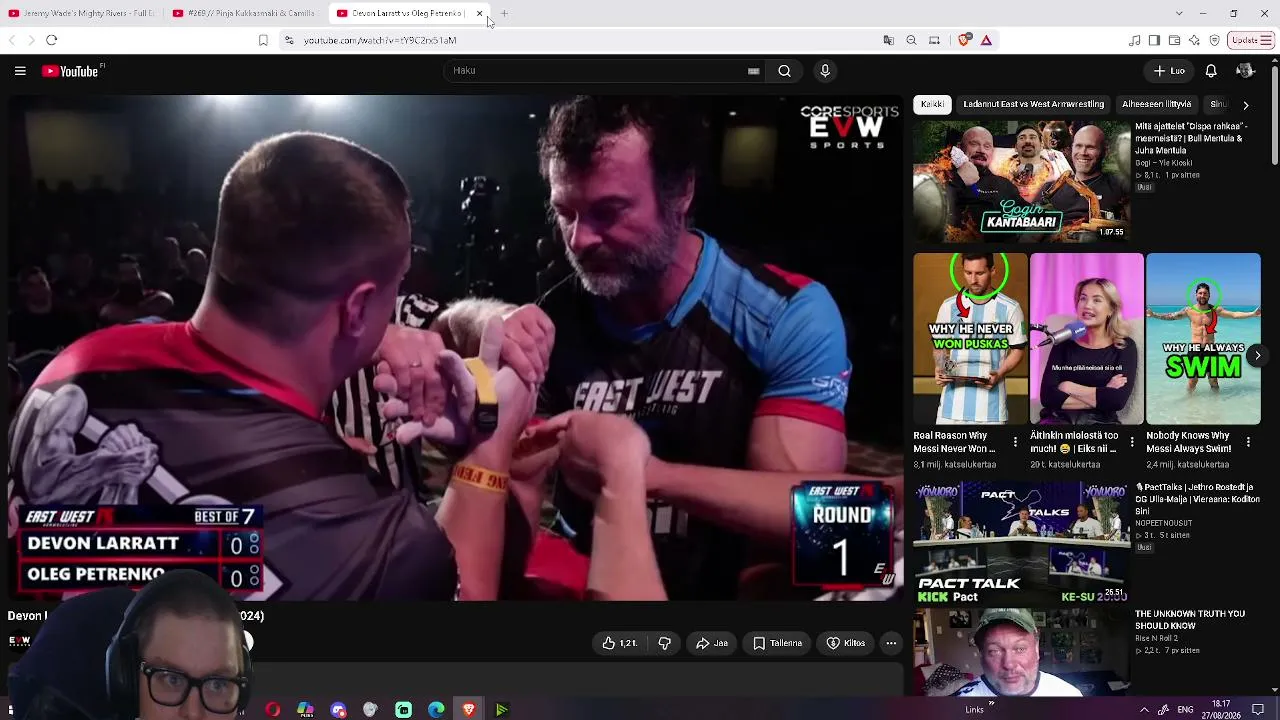The height and width of the screenshot is (720, 1280).
Task: Open Gogin Kantabaari video thumbnail
Action: [x=1021, y=181]
